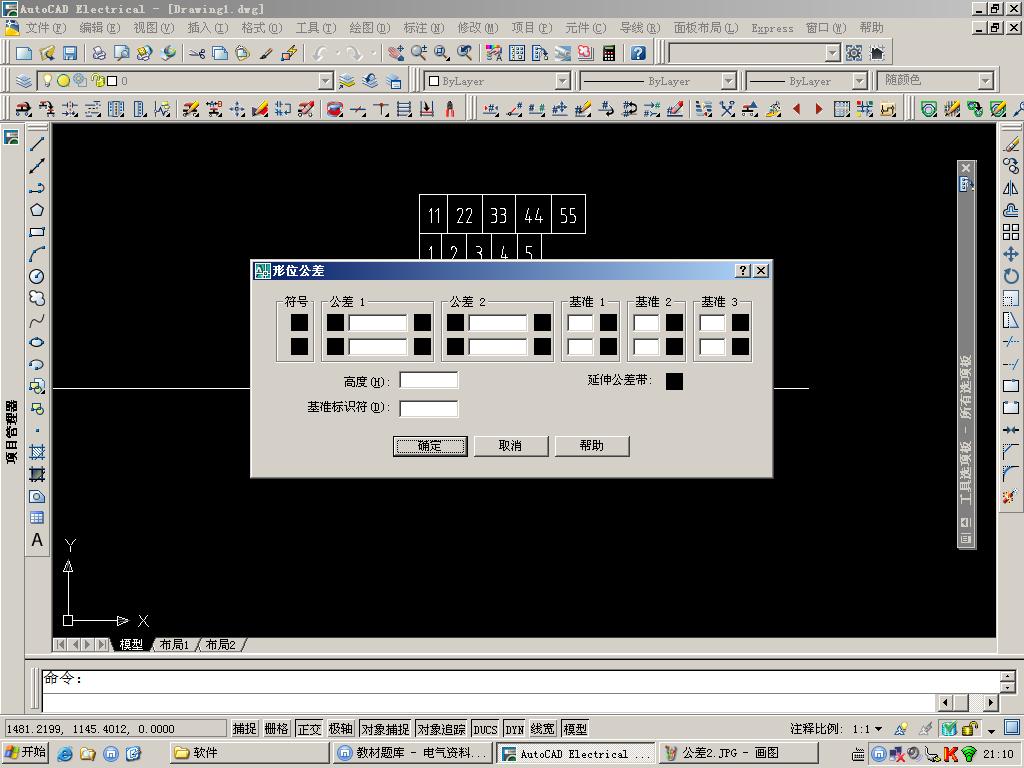The image size is (1024, 768).
Task: Select the Circle draw tool
Action: tap(37, 277)
